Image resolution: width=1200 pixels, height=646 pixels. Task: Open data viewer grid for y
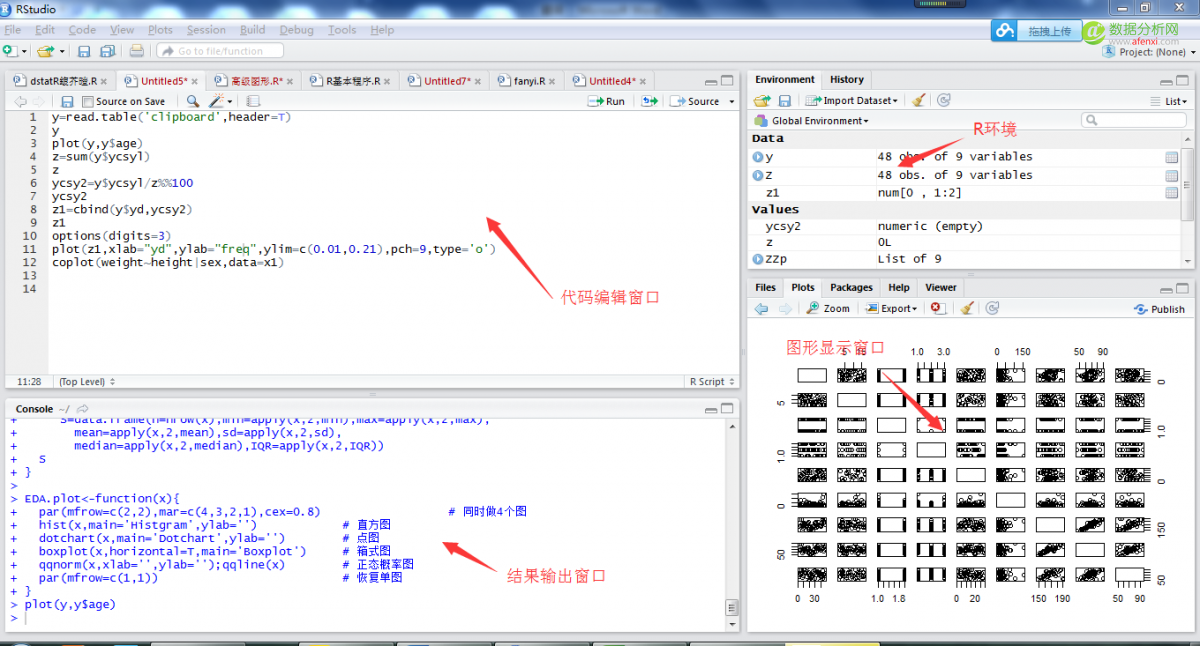tap(1171, 157)
